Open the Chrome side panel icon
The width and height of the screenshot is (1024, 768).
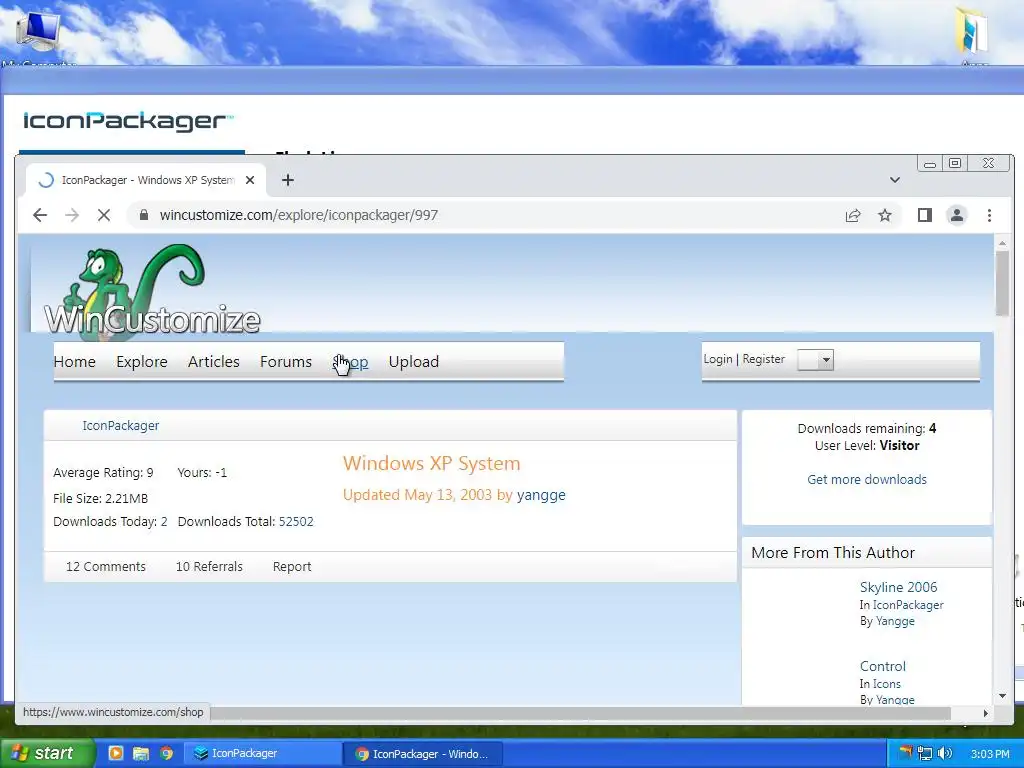[x=925, y=215]
